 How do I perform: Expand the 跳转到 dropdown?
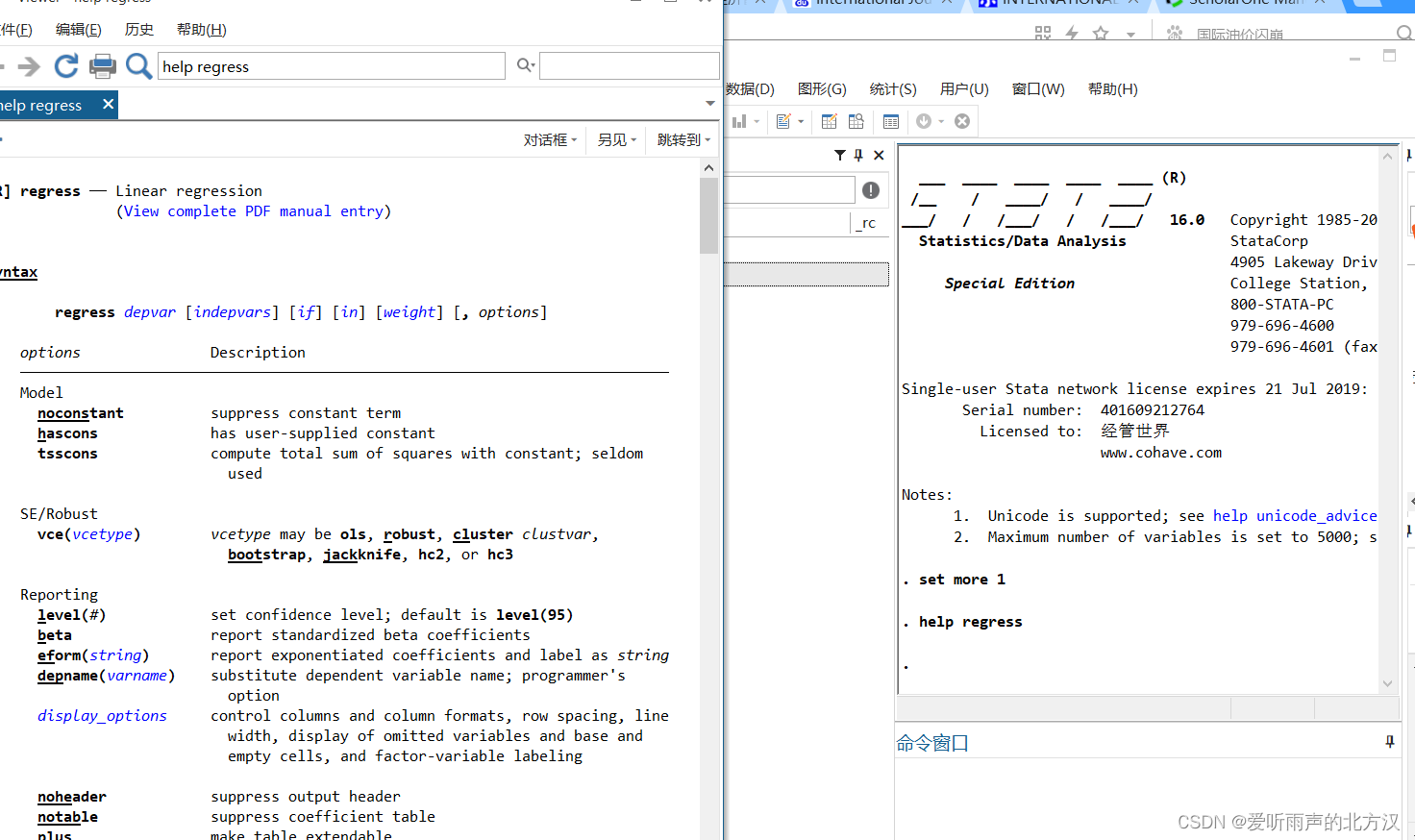pyautogui.click(x=683, y=140)
